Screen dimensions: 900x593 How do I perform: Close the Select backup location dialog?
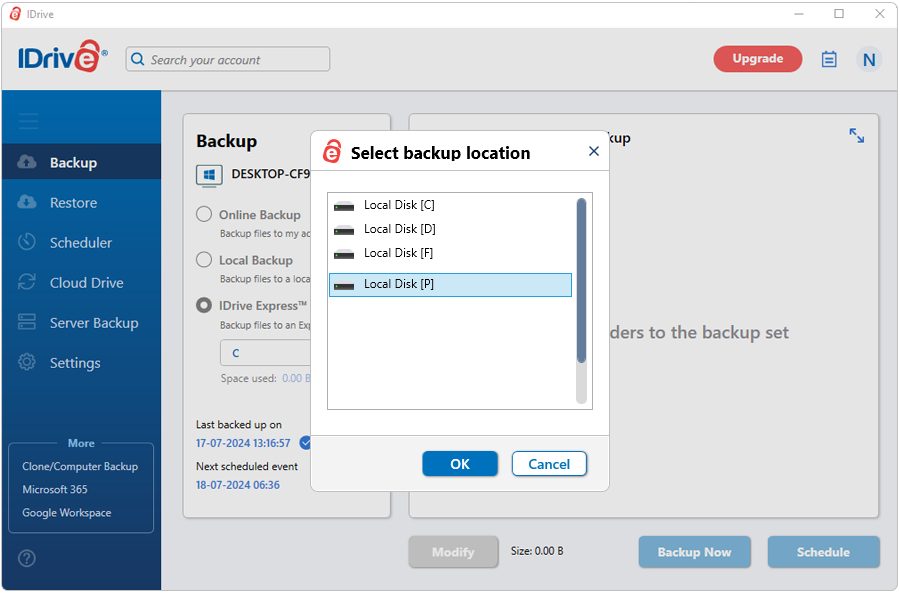click(x=593, y=151)
